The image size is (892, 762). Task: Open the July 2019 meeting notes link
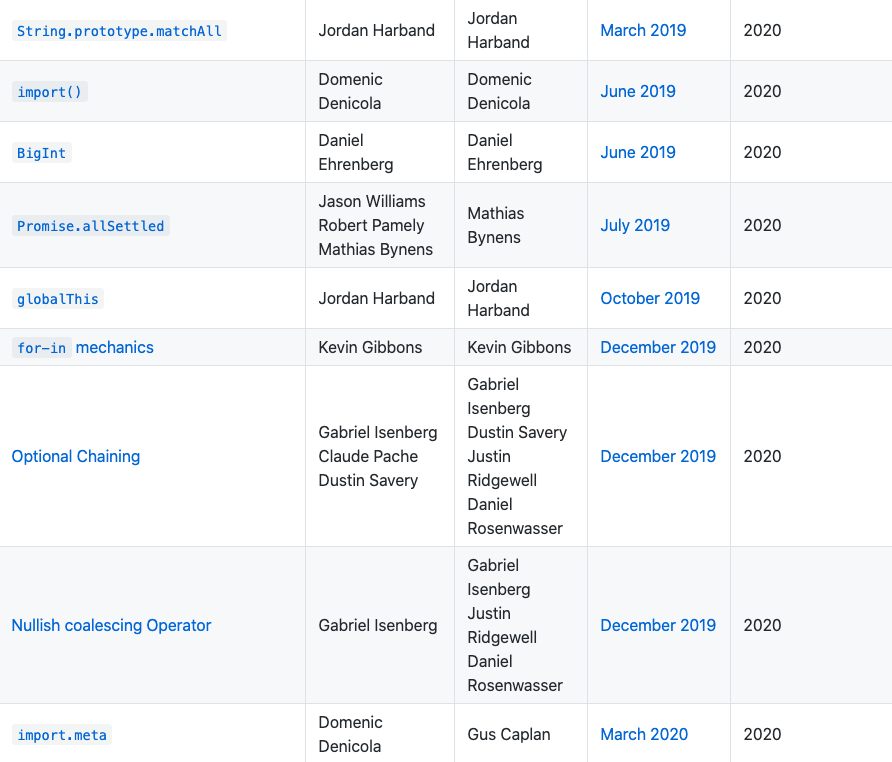635,225
